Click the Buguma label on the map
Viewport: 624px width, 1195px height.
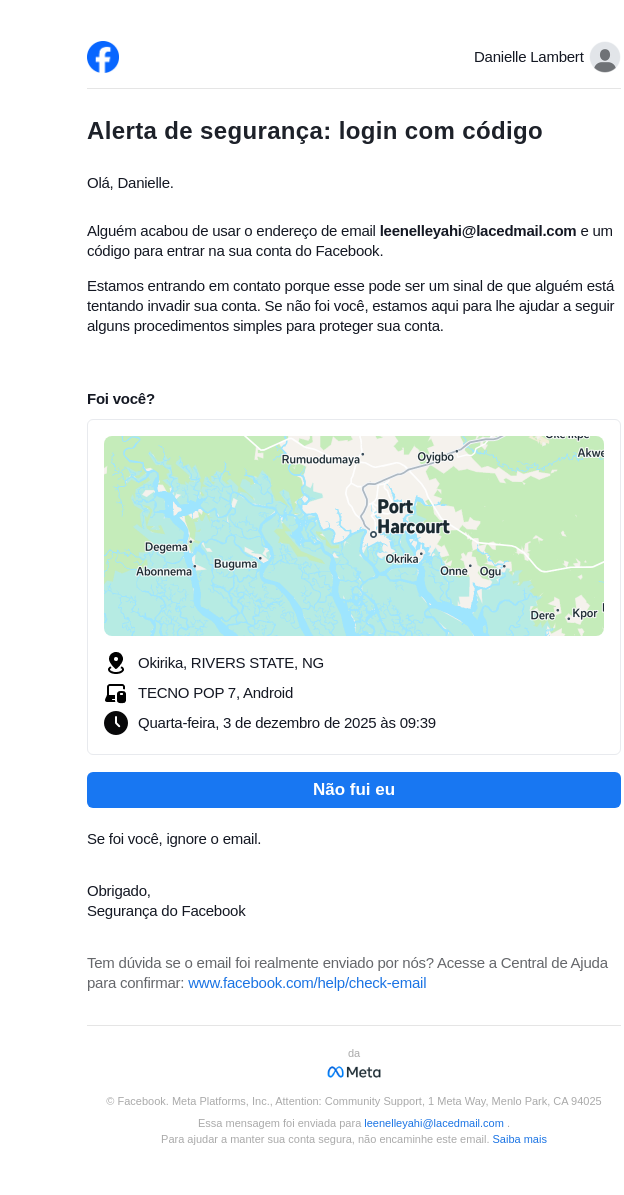(236, 564)
